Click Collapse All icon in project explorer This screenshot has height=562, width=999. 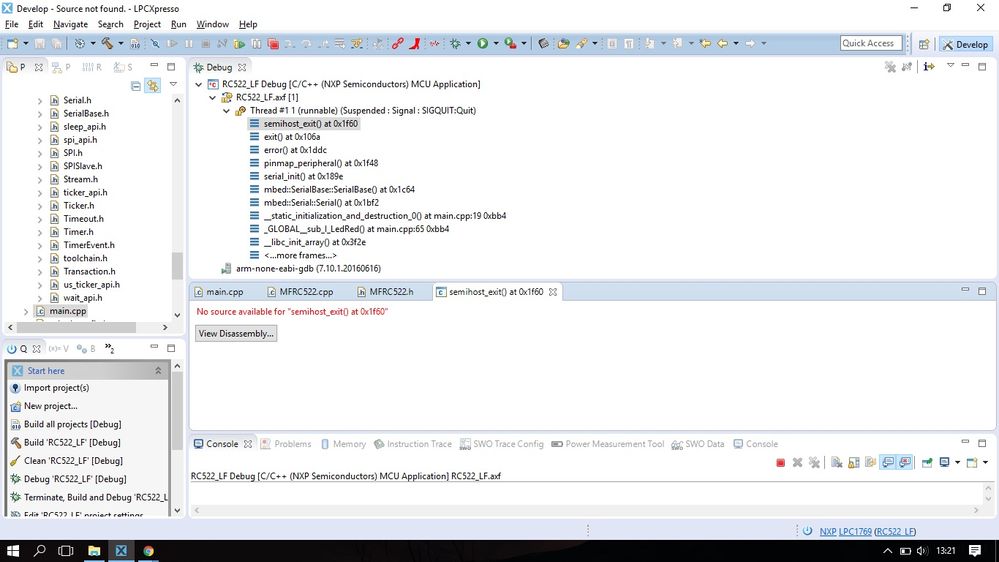pyautogui.click(x=136, y=85)
